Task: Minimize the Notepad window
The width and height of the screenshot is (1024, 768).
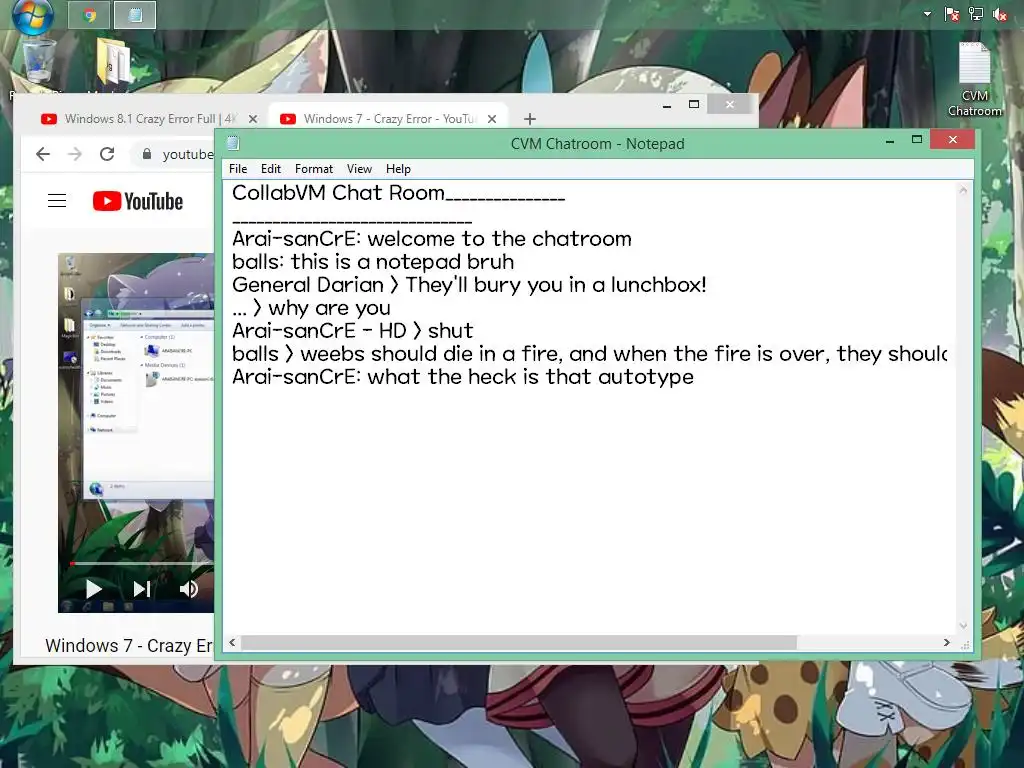Action: [889, 140]
